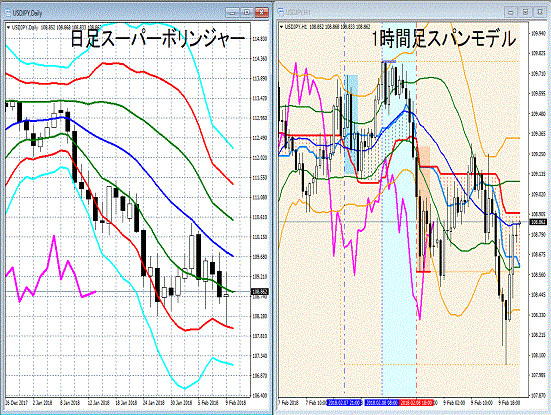Minimize the USDJPY,Daily chart window
The width and height of the screenshot is (551, 415).
pos(232,13)
